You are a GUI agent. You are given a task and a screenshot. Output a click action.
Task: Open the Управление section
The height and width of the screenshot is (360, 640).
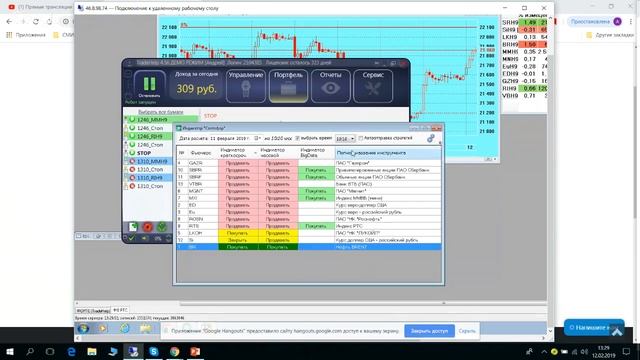click(246, 86)
